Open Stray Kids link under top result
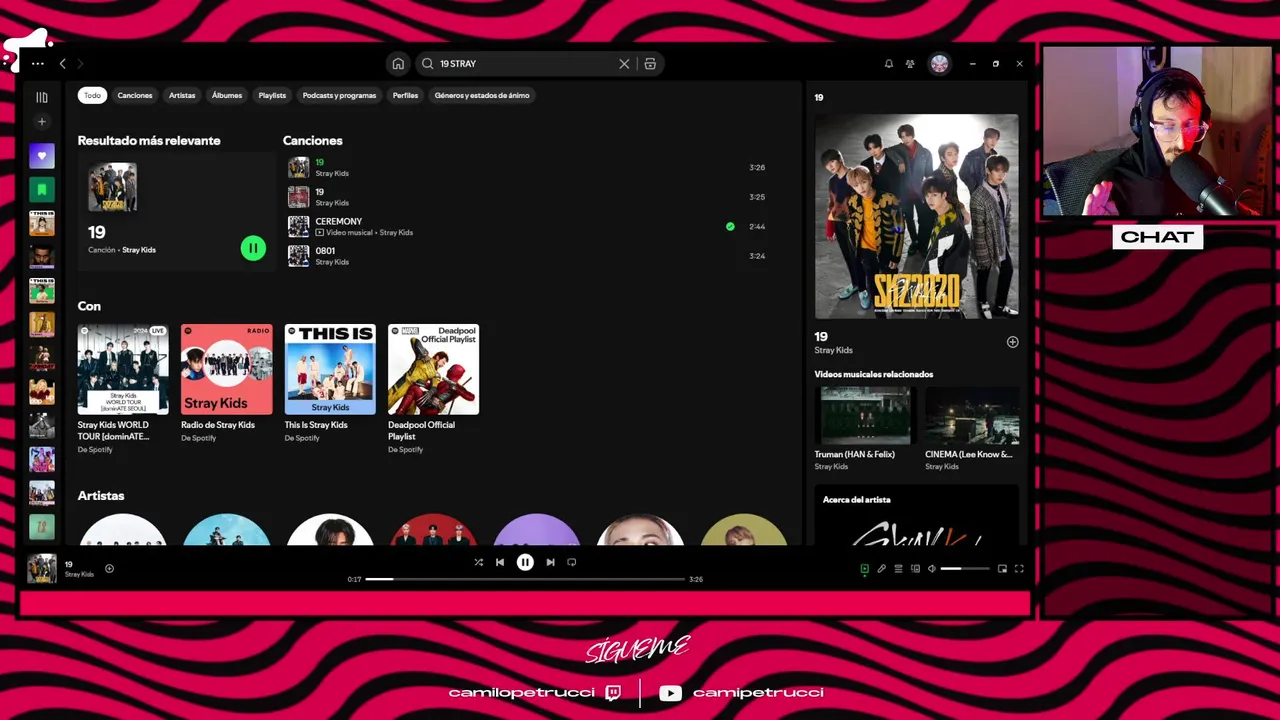Image resolution: width=1280 pixels, height=720 pixels. pos(139,250)
